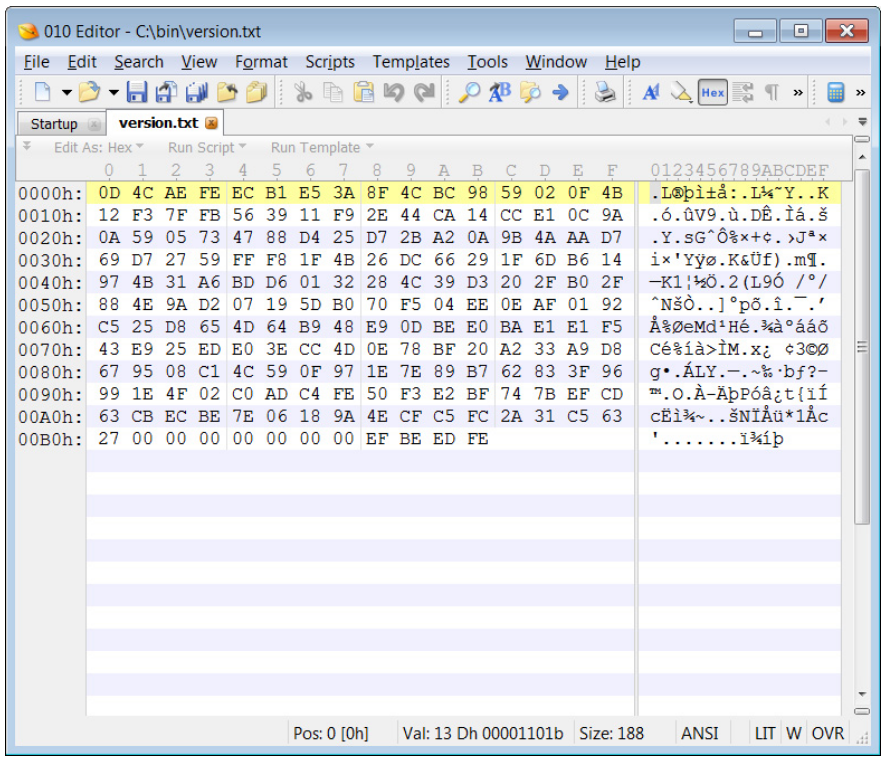Open the View menu
This screenshot has width=888, height=759.
[199, 61]
